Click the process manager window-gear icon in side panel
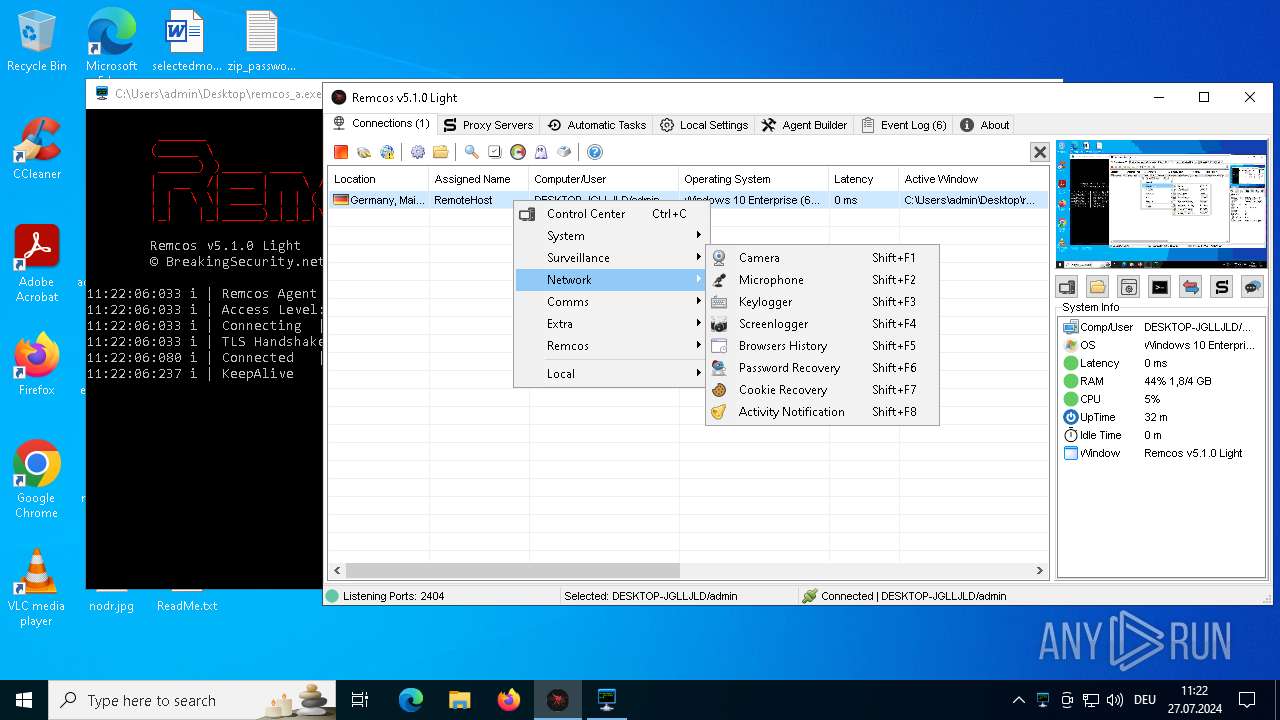 tap(1129, 287)
